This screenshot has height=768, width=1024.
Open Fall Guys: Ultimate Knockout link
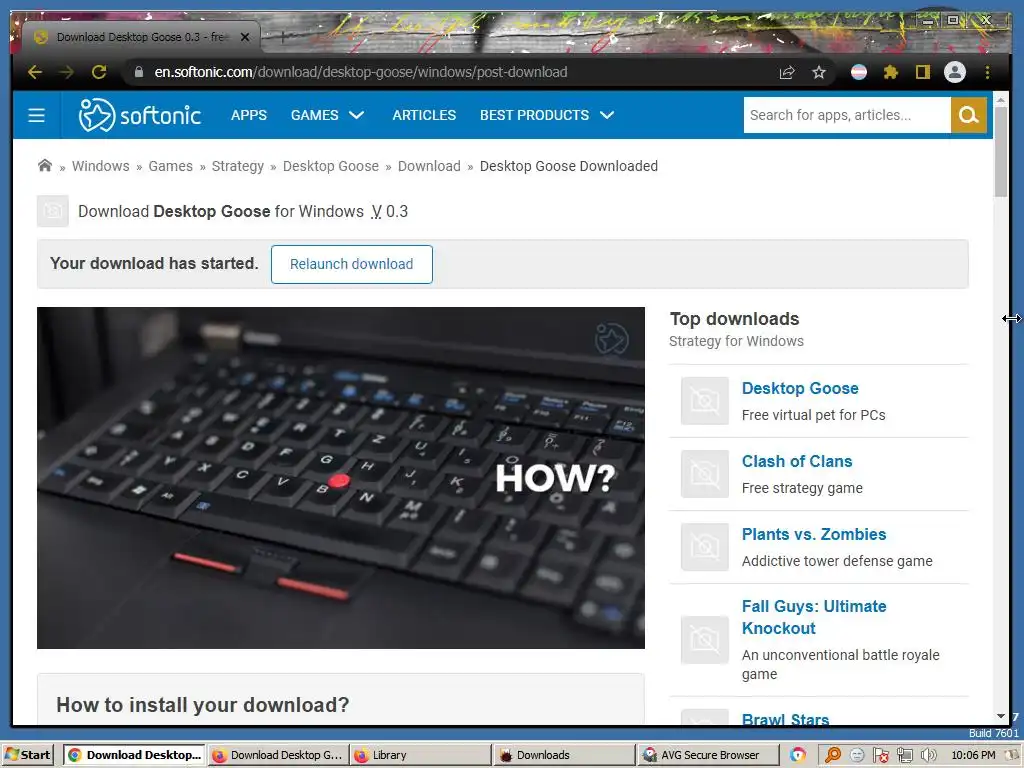[x=814, y=617]
